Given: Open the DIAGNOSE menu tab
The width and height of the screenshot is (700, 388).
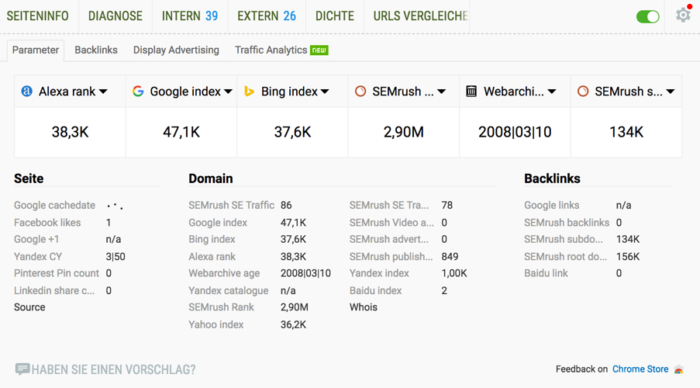Looking at the screenshot, I should 115,16.
